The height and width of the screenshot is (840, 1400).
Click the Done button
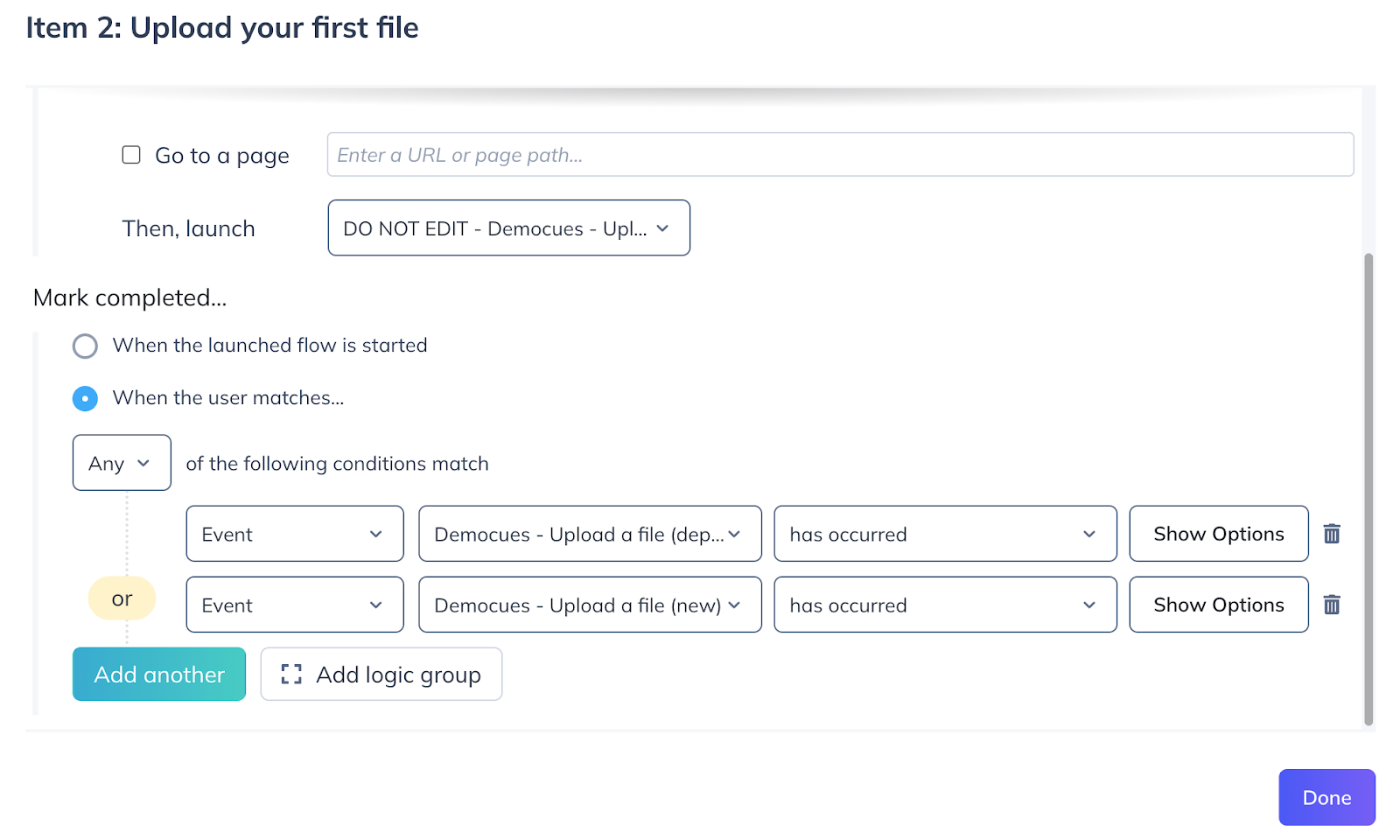tap(1326, 797)
